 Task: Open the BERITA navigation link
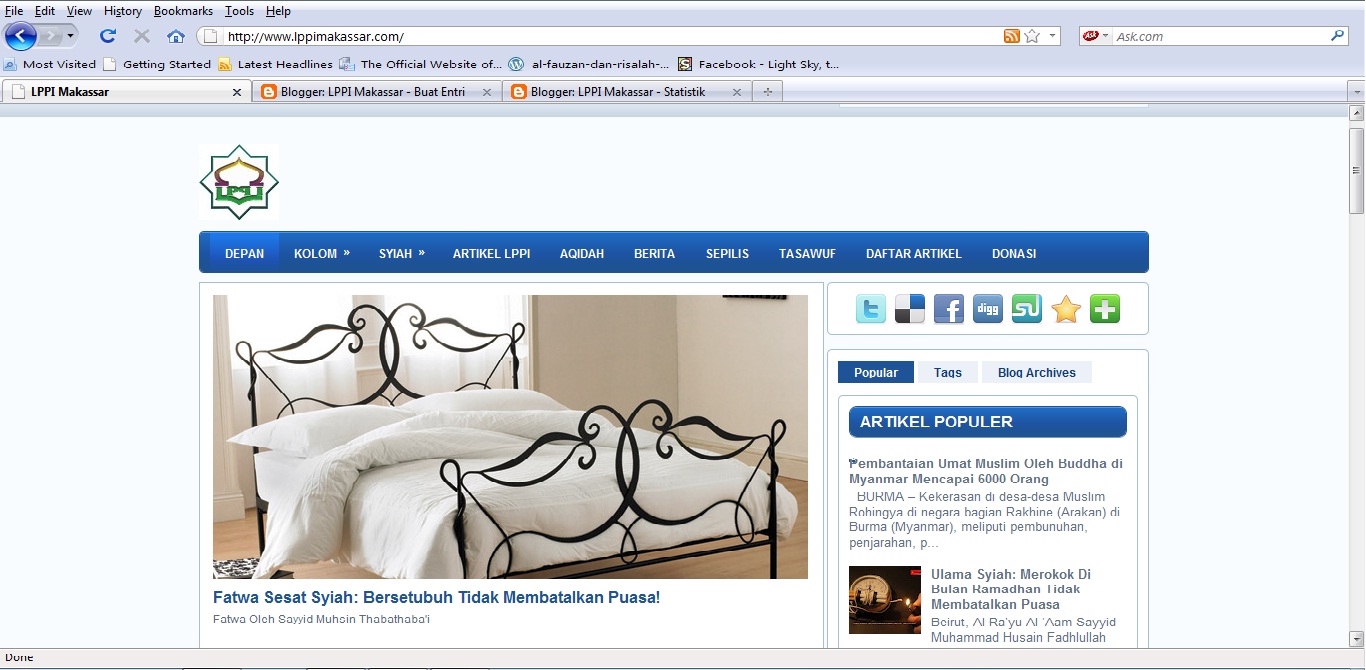click(x=654, y=253)
